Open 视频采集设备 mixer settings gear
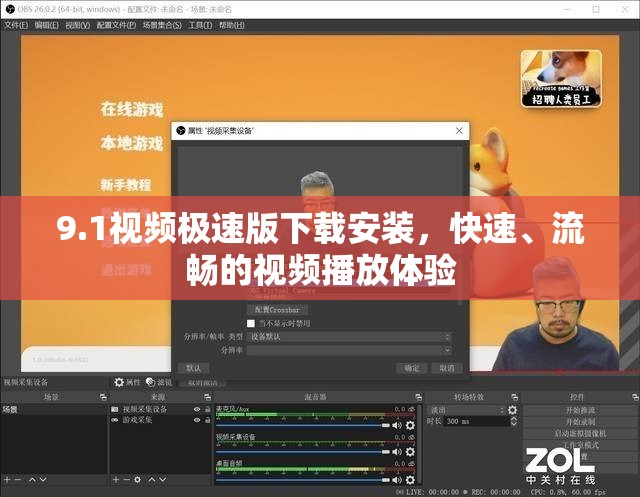This screenshot has width=640, height=497. click(410, 452)
